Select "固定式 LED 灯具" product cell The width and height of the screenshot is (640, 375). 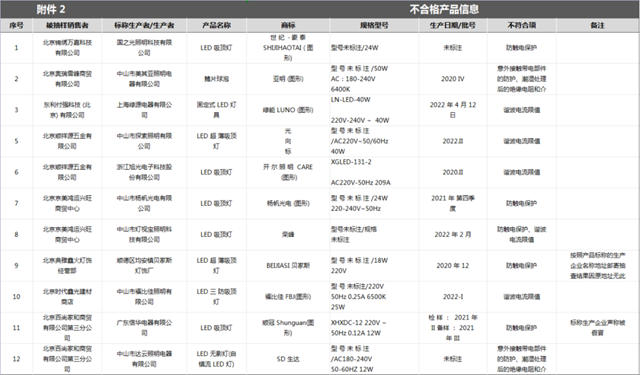(x=216, y=110)
